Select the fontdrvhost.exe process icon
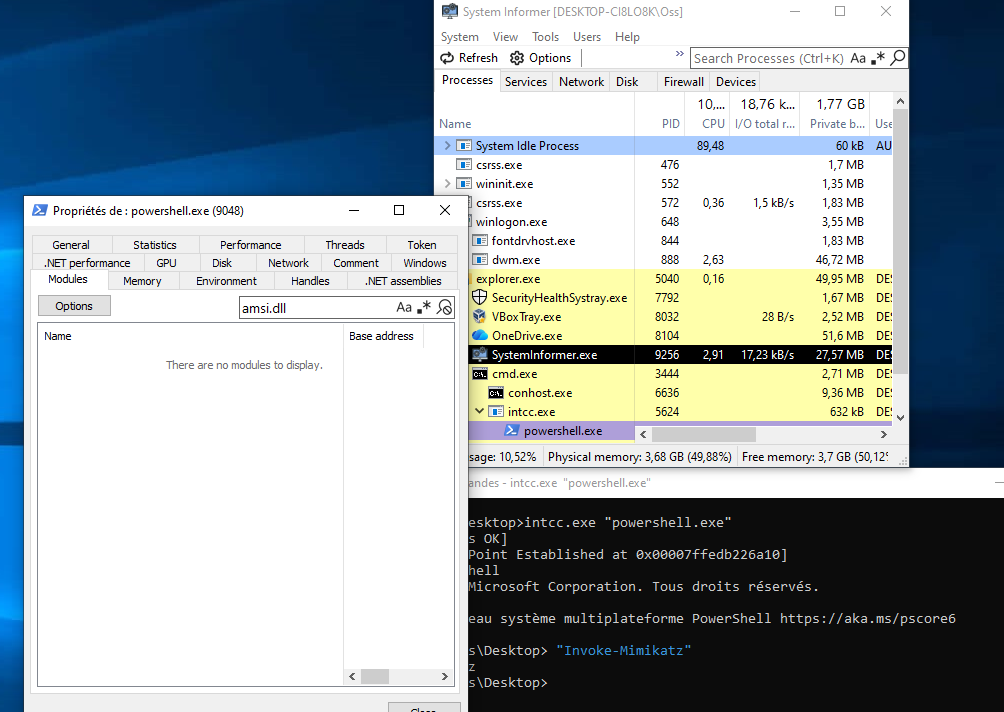 click(480, 241)
